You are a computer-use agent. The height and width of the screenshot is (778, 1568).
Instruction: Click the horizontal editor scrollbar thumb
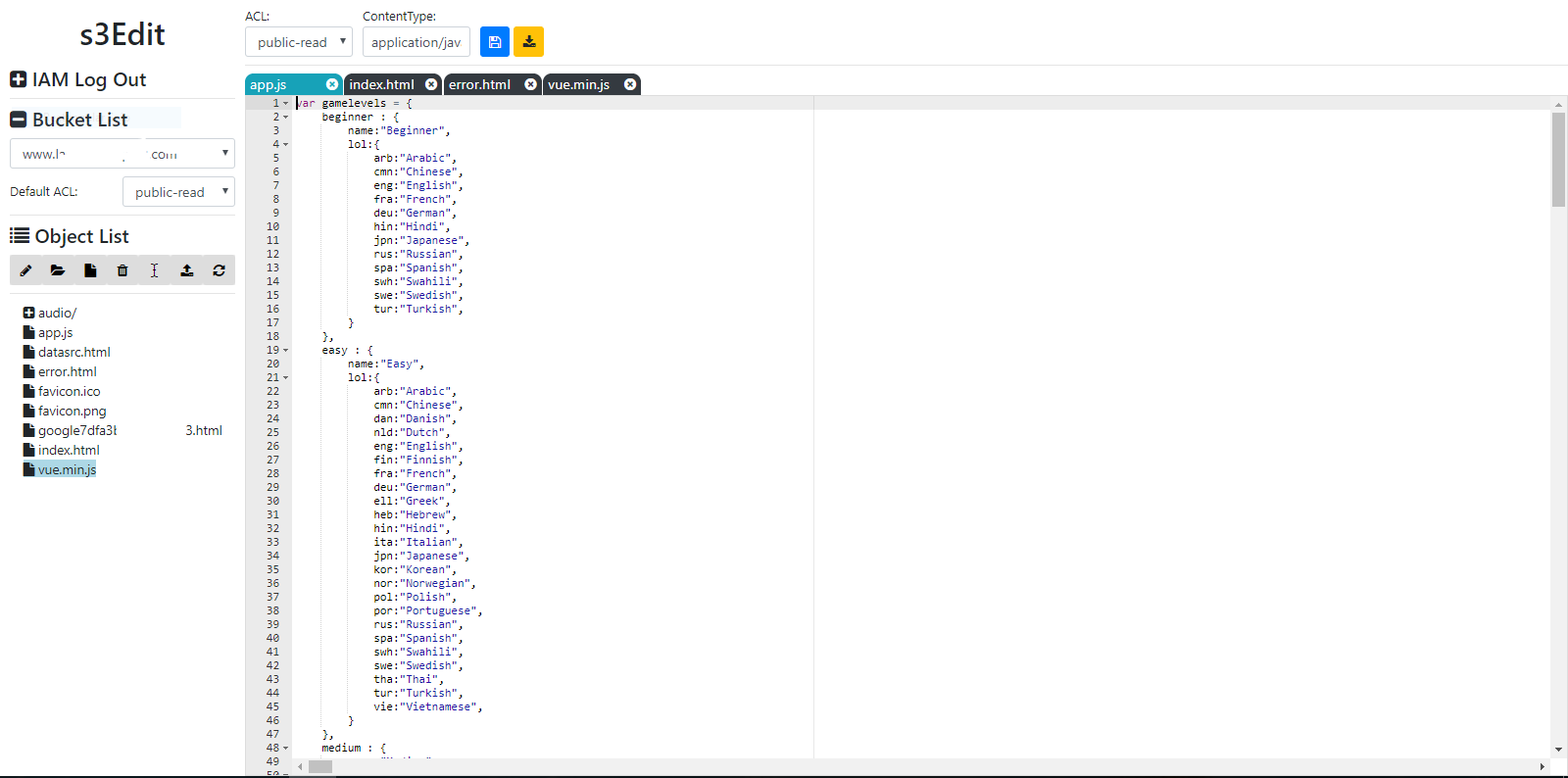click(320, 766)
